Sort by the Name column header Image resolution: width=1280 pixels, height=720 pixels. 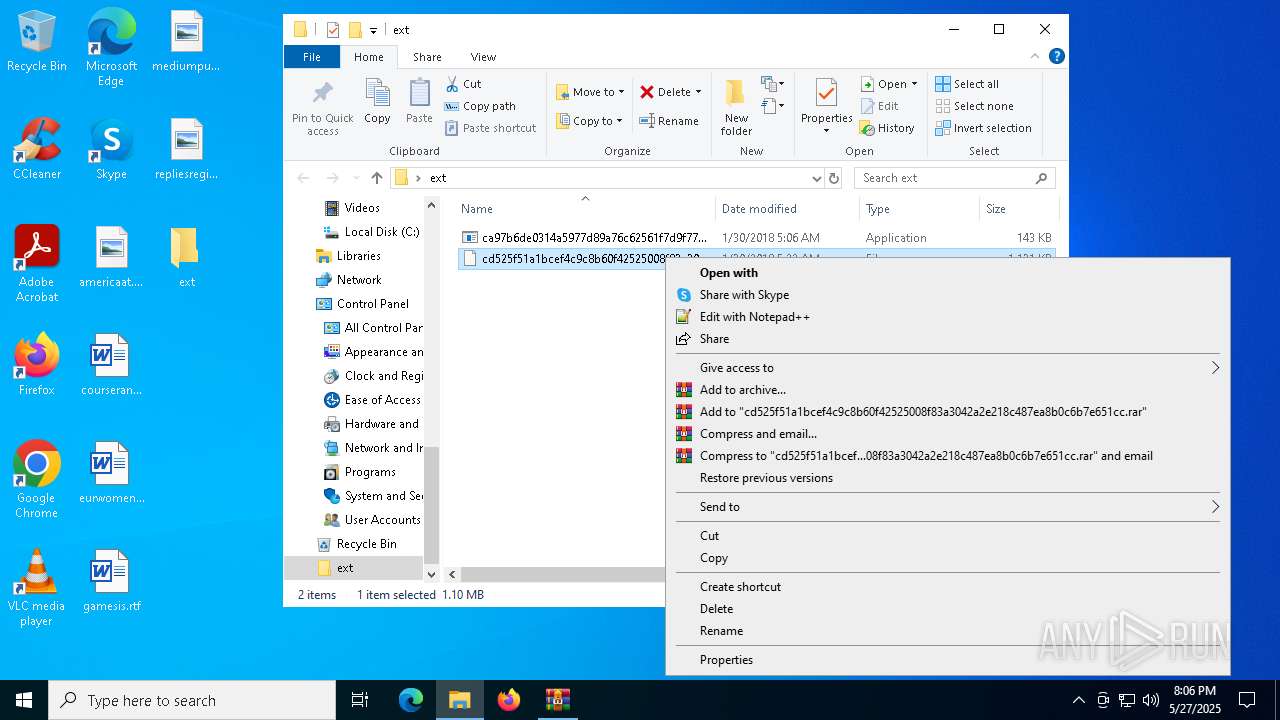point(586,209)
